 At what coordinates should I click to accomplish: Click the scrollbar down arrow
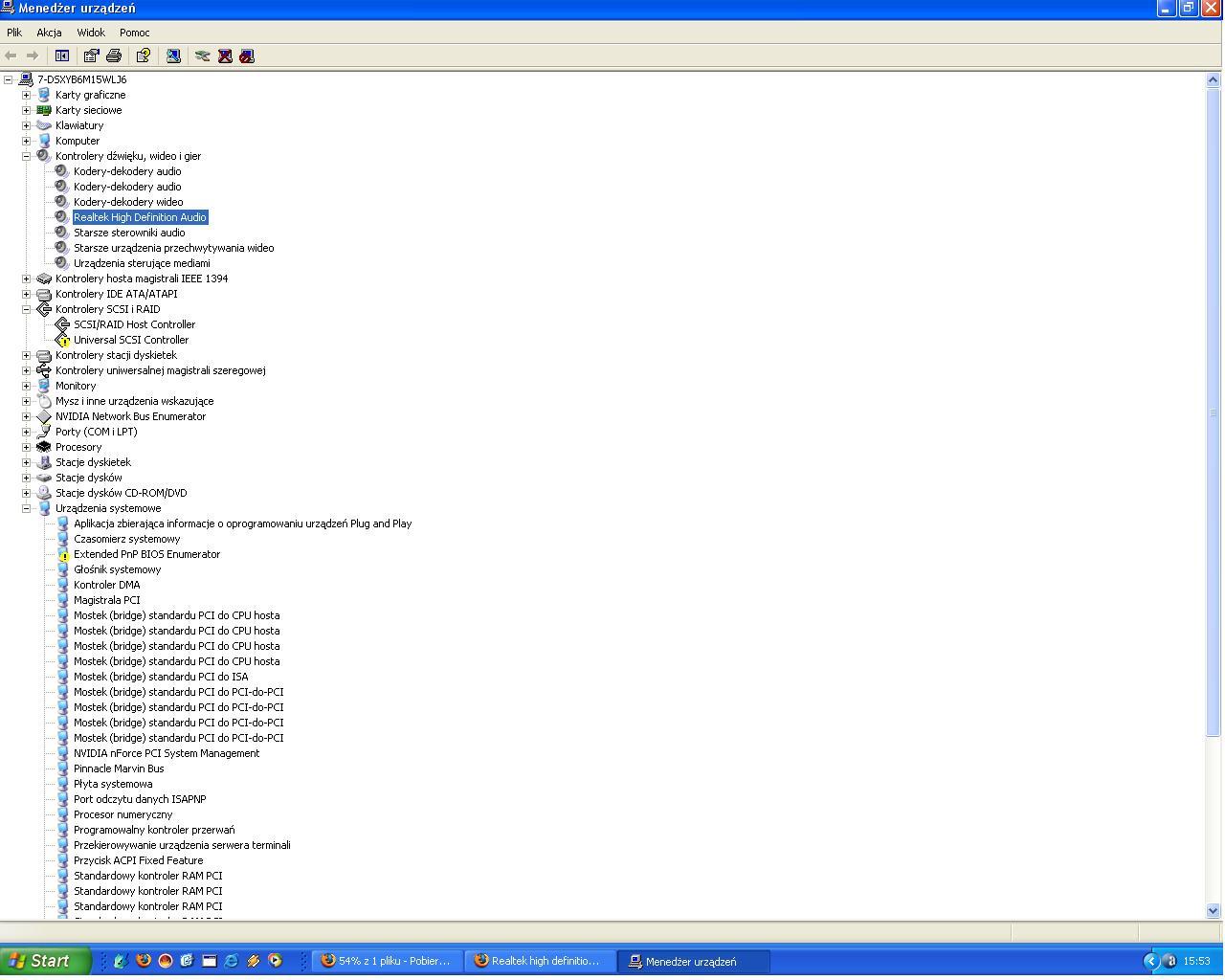pos(1214,911)
